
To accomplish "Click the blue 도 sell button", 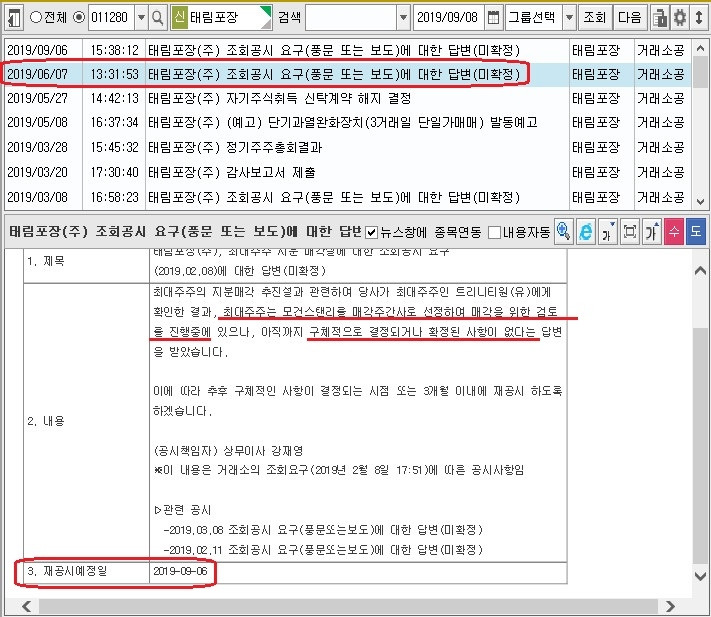I will tap(696, 232).
